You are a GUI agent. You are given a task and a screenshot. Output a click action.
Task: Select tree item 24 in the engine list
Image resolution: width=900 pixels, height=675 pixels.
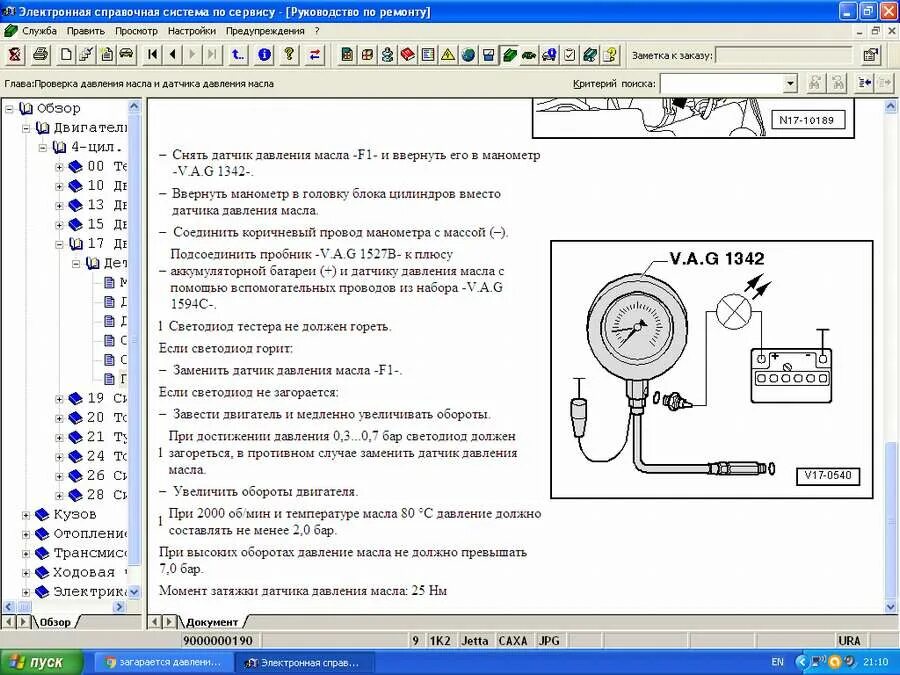click(x=98, y=456)
